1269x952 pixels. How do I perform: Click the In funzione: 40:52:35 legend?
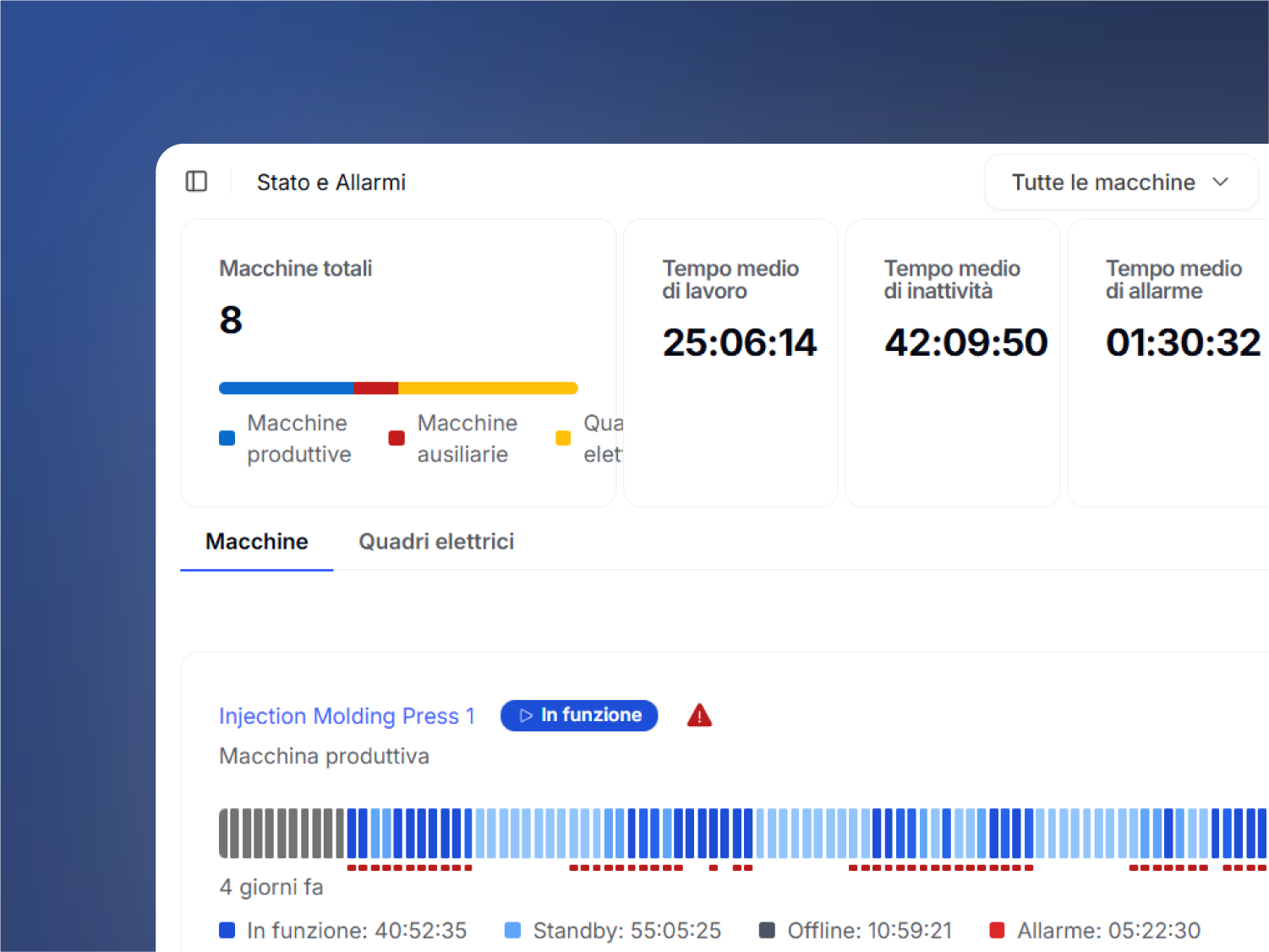tap(342, 931)
